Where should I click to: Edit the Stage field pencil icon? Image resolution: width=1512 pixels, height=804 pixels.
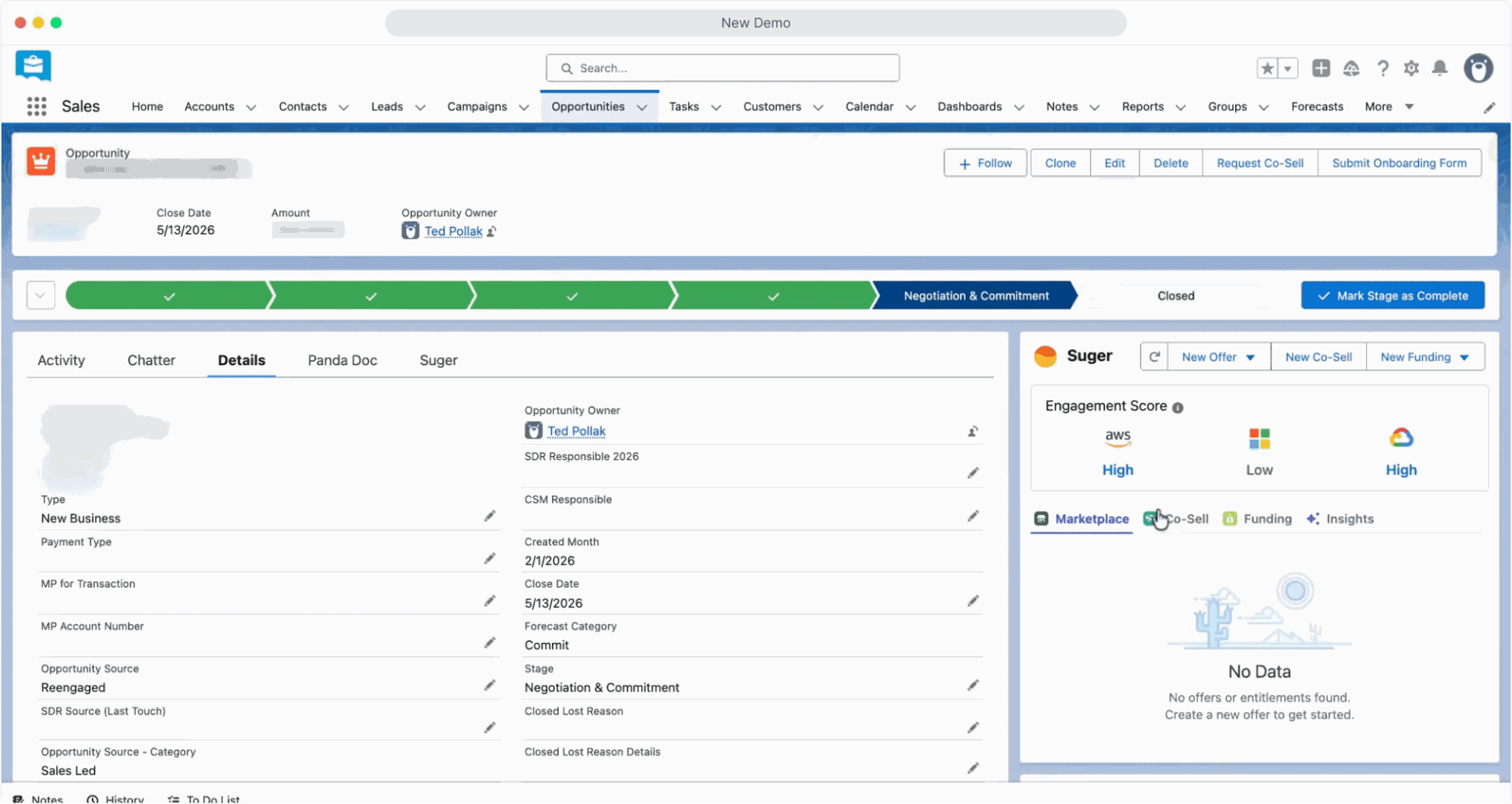click(973, 686)
